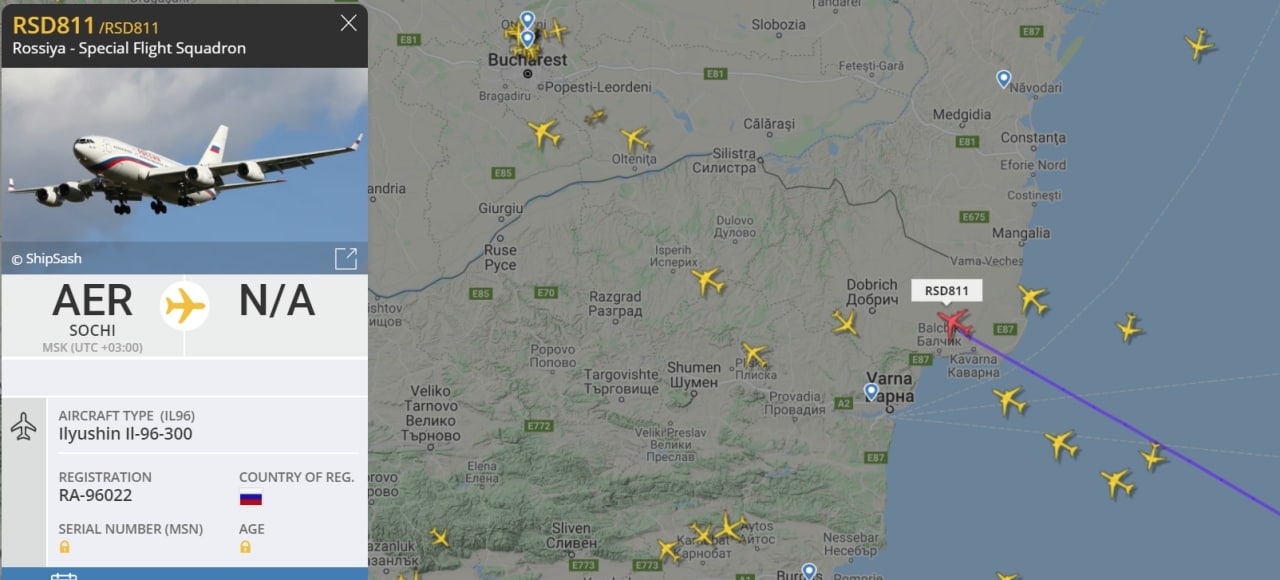The height and width of the screenshot is (580, 1280).
Task: Close the RSD811 flight details panel
Action: 348,23
